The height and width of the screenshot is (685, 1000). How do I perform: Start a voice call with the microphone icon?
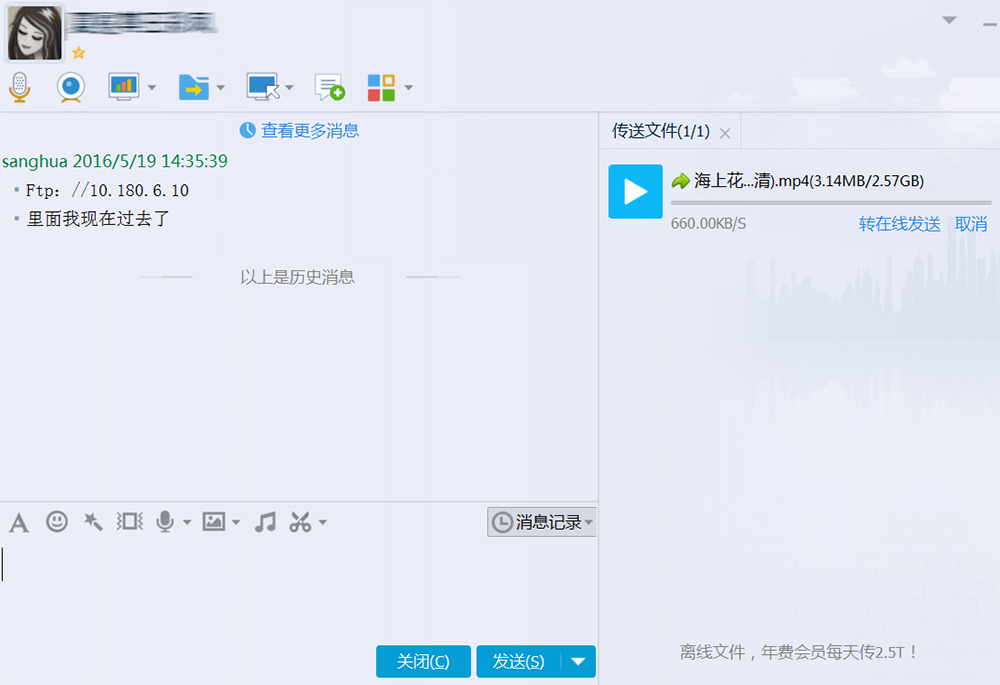(x=18, y=87)
